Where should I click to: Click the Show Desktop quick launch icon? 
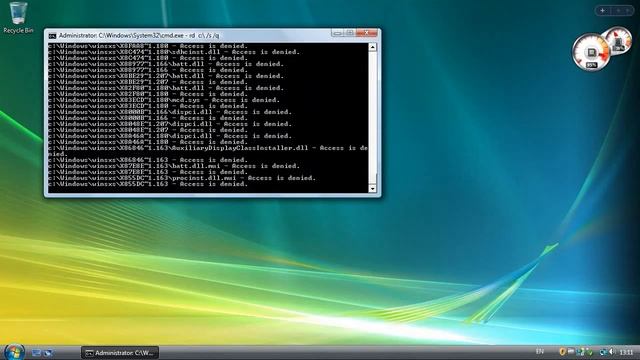click(36, 353)
